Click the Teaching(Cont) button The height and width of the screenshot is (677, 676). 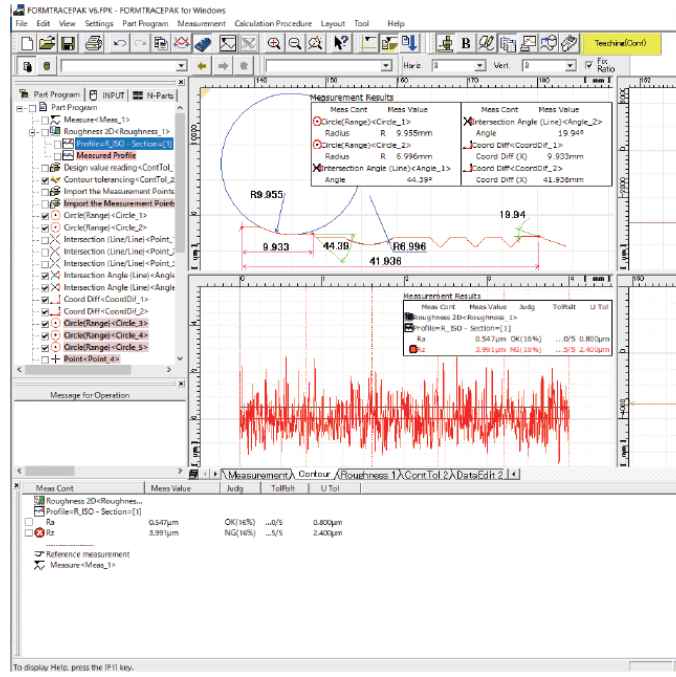coord(622,43)
